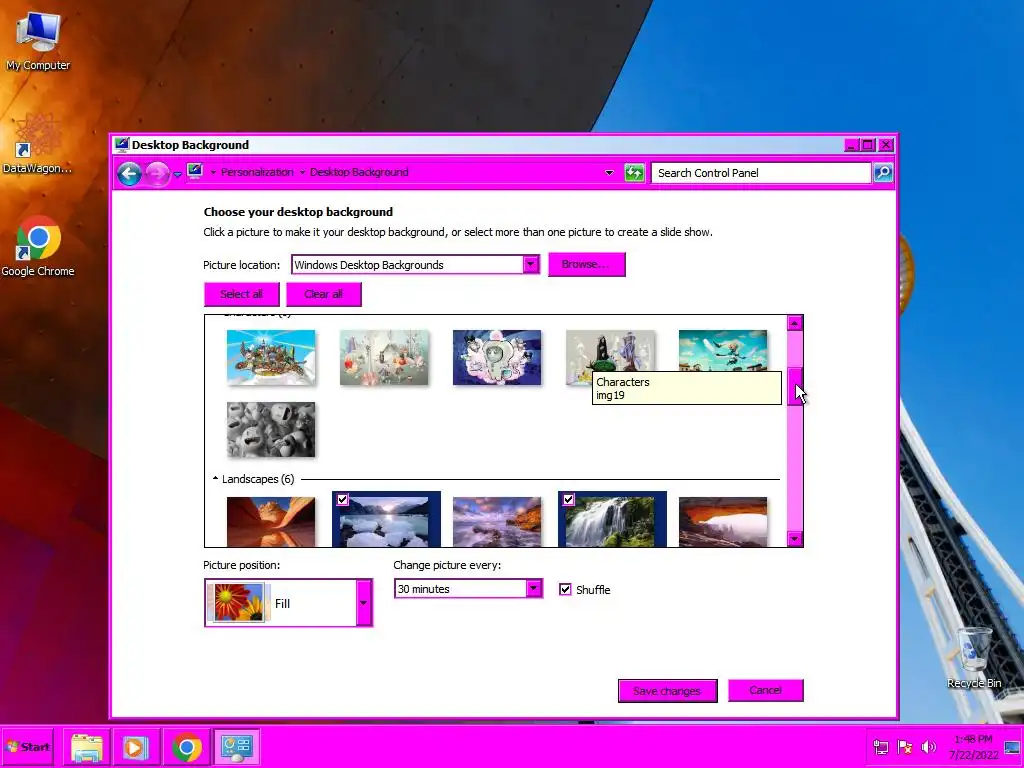This screenshot has width=1024, height=768.
Task: Open recent pages dropdown beside Forward arrow
Action: pos(177,174)
